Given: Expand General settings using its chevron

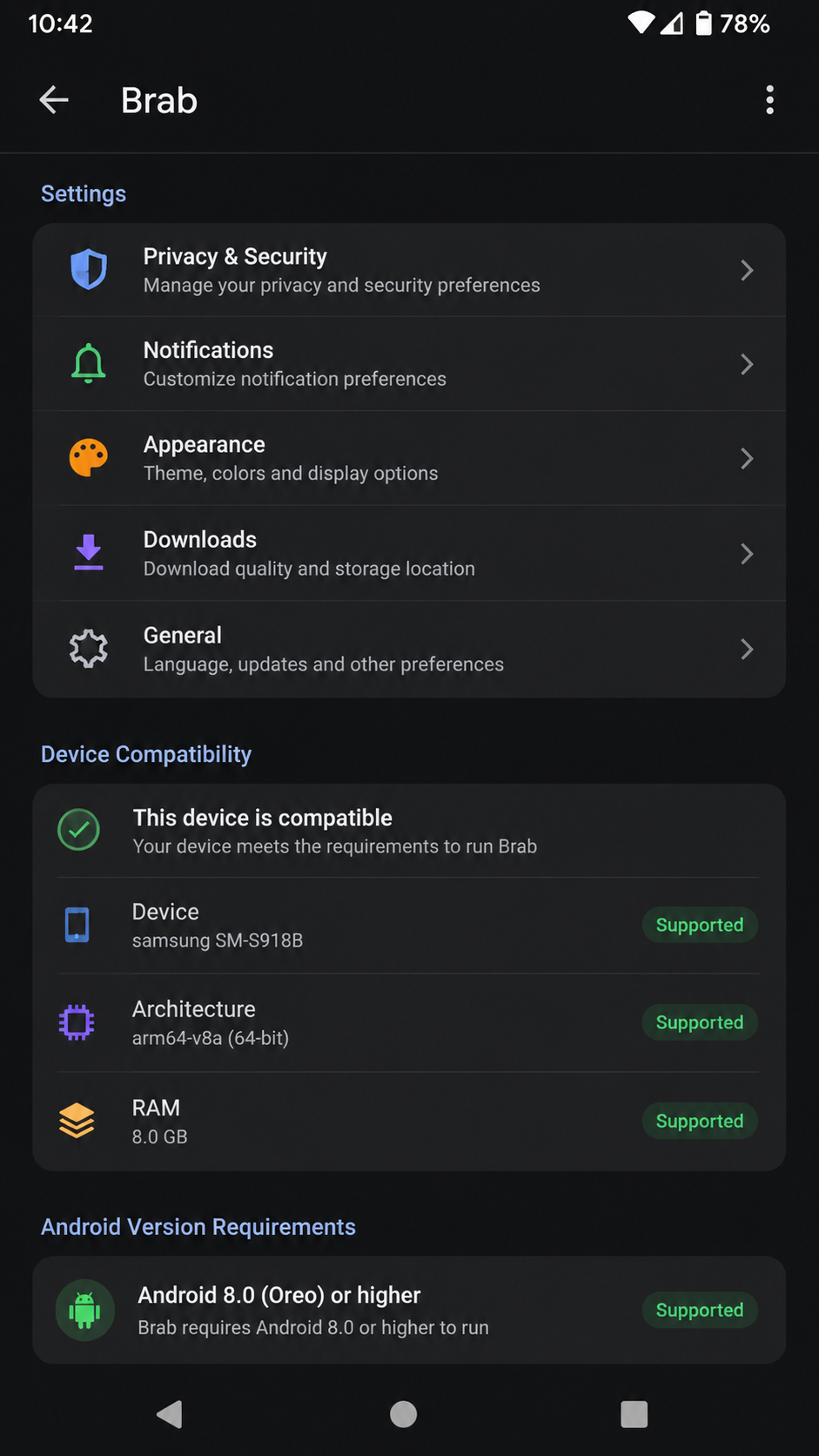Looking at the screenshot, I should 747,649.
